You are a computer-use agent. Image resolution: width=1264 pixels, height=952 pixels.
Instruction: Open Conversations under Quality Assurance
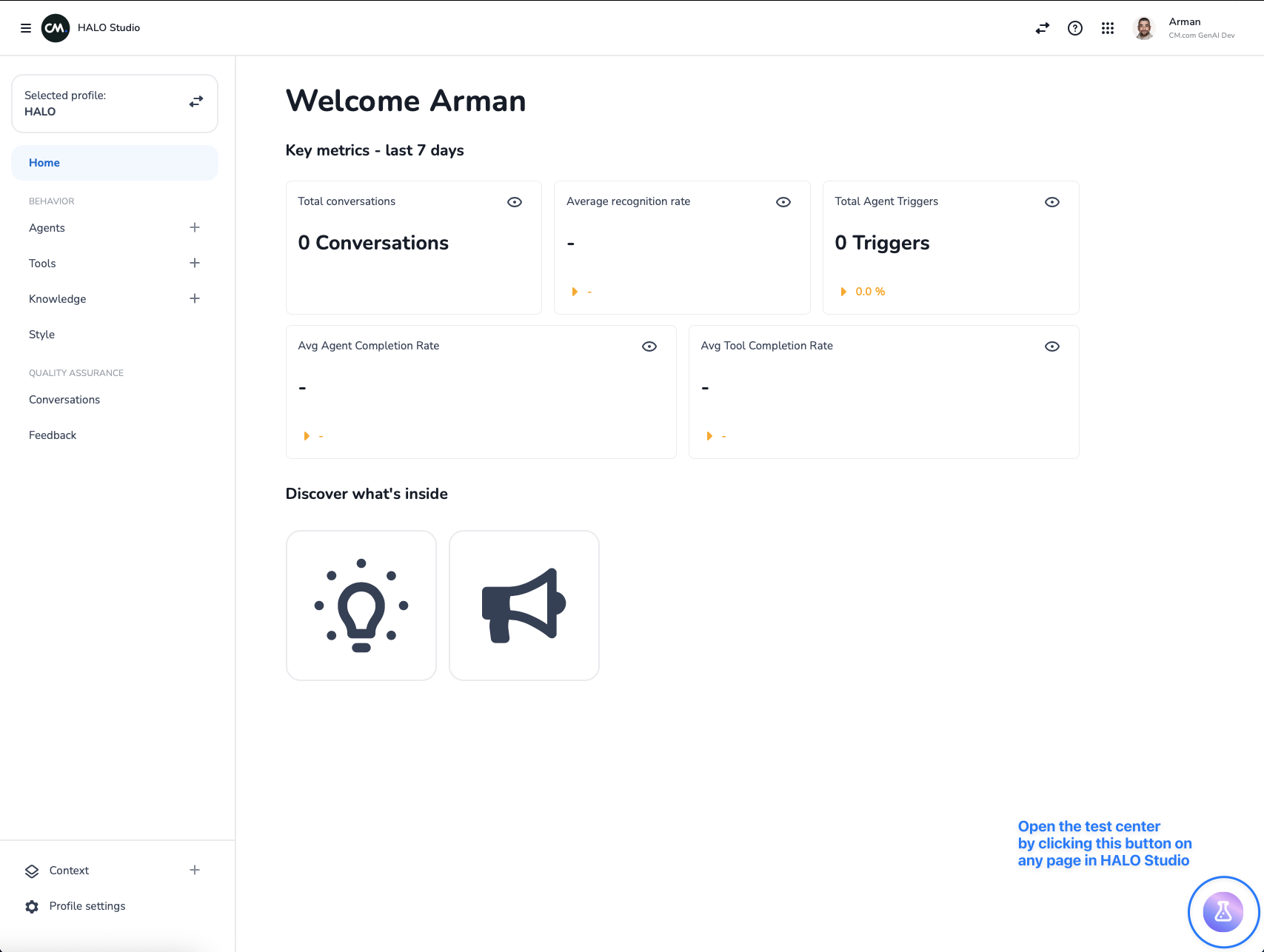coord(64,400)
